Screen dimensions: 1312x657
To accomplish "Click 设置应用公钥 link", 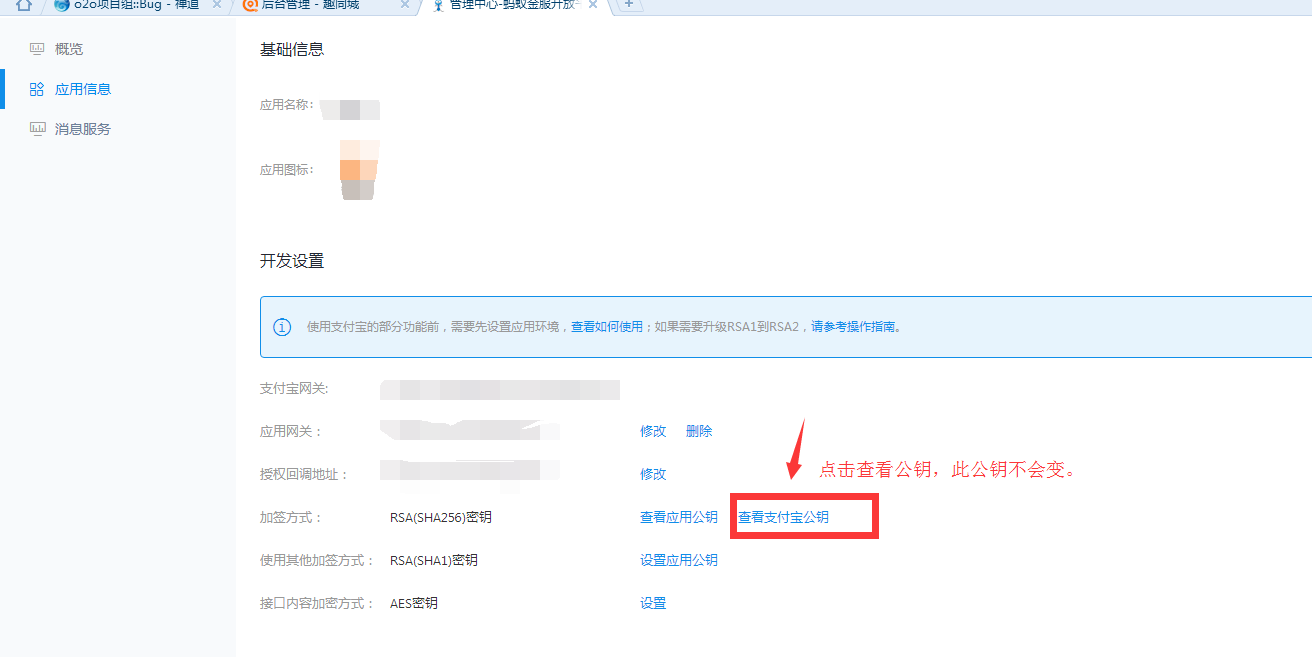I will [679, 560].
